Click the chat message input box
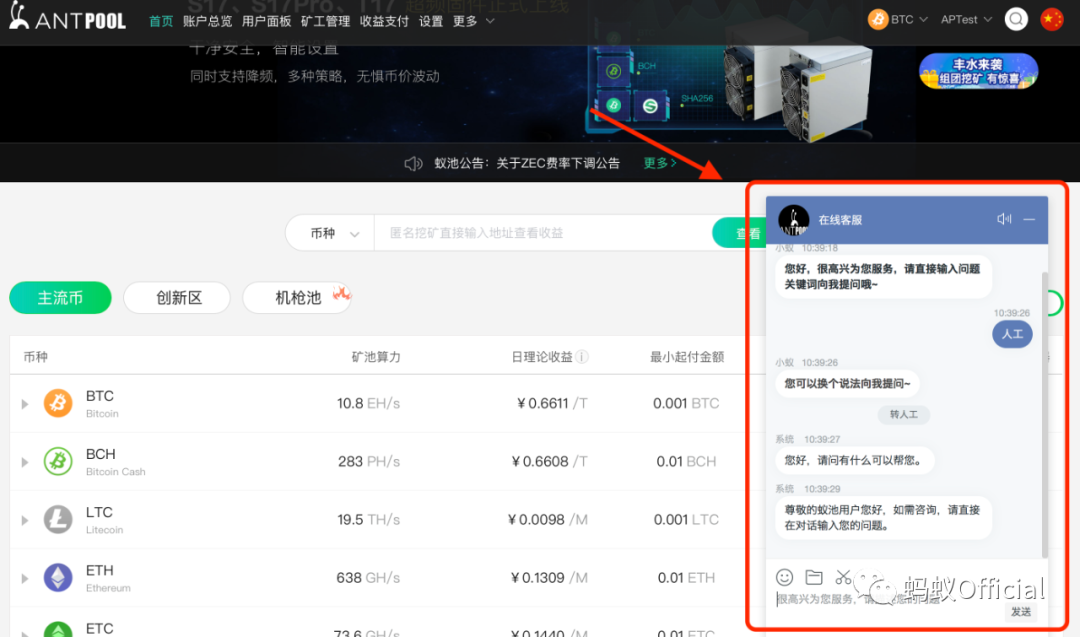The height and width of the screenshot is (637, 1080). tap(889, 600)
